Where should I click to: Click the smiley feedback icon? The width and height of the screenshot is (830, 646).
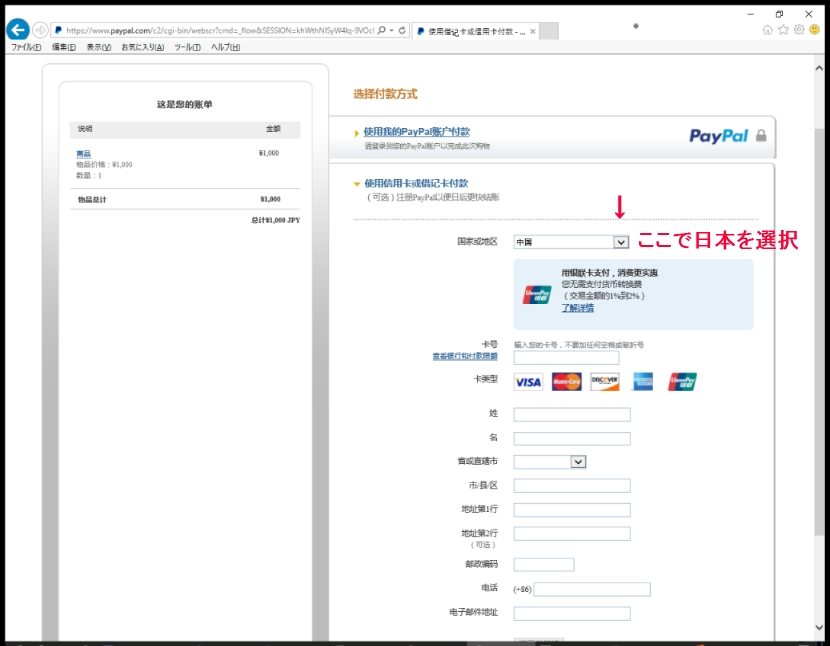click(x=815, y=30)
